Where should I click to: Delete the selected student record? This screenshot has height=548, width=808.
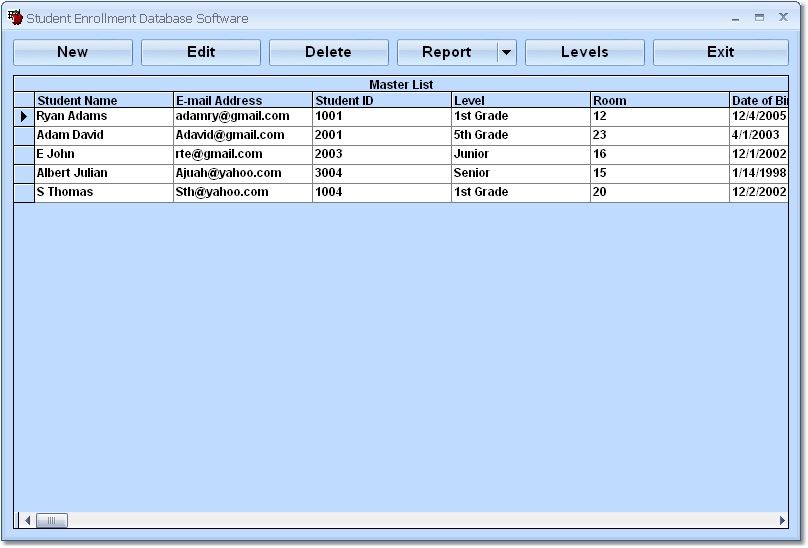click(328, 52)
